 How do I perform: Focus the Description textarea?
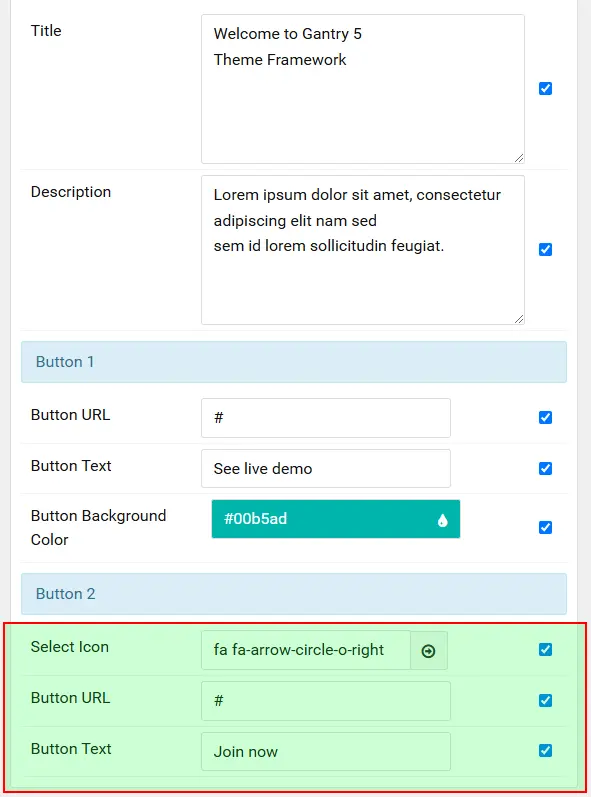coord(363,250)
